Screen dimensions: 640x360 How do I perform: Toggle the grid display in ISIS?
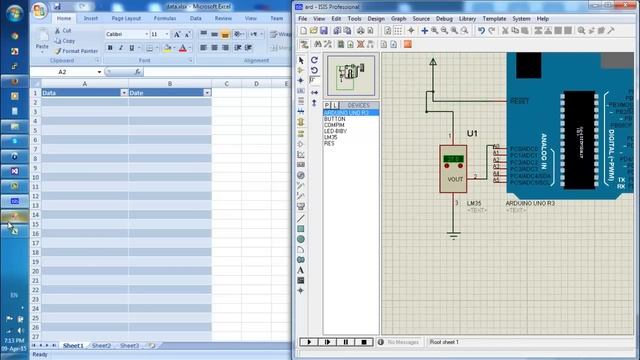(x=398, y=31)
